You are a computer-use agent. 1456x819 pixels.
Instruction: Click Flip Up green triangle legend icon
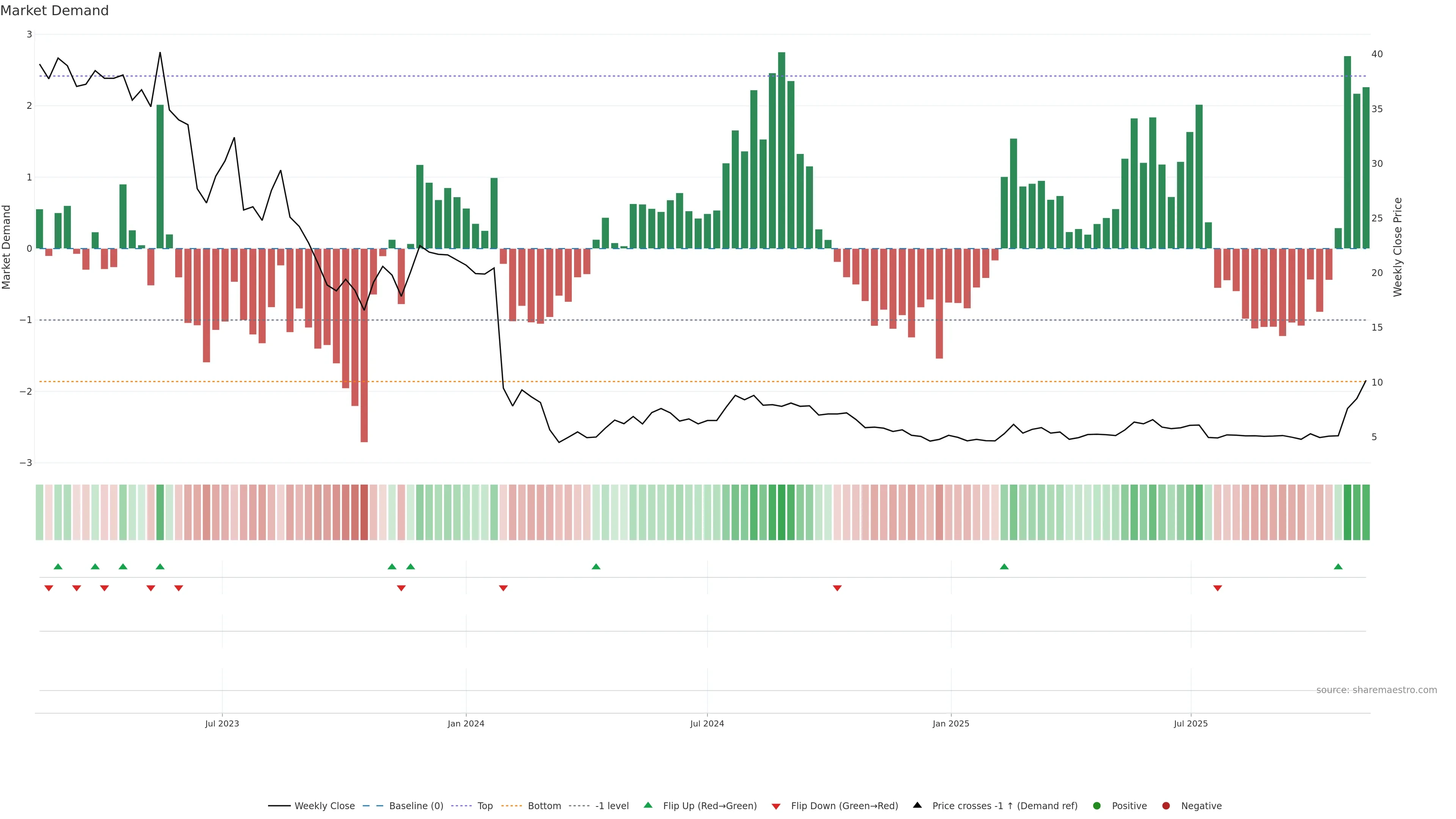(648, 805)
